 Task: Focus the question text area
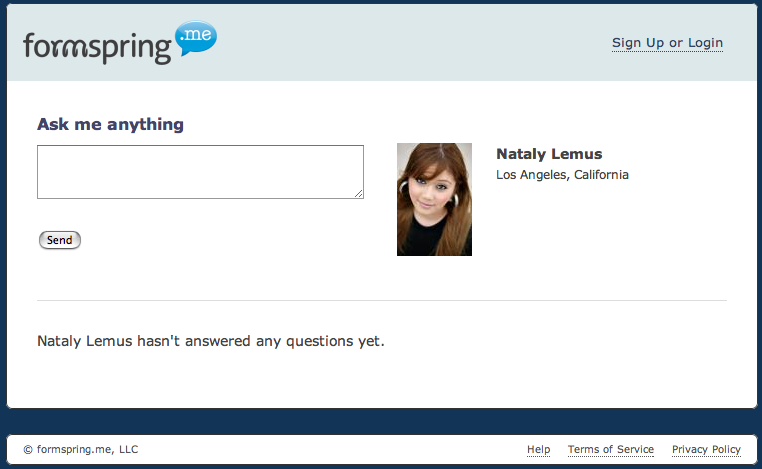pos(200,171)
